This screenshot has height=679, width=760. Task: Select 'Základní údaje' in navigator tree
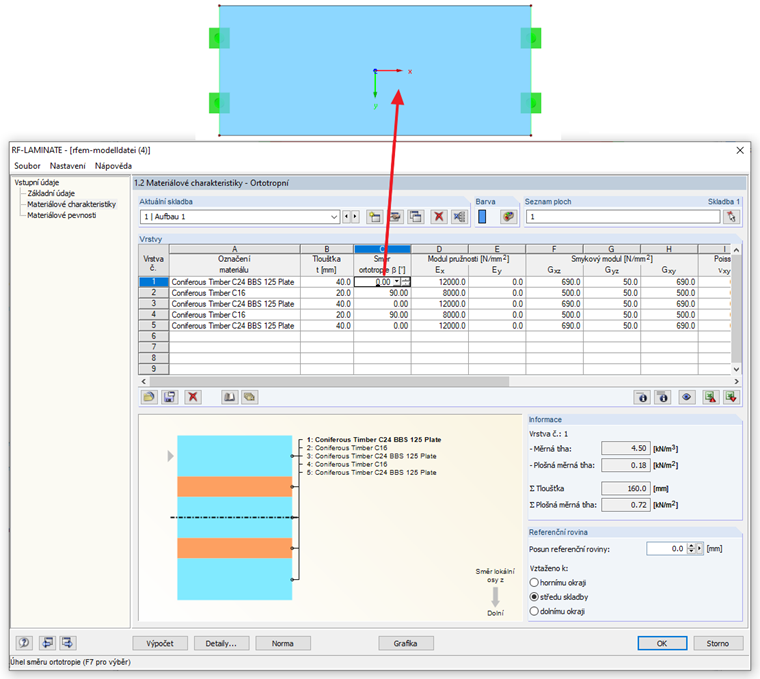coord(51,193)
